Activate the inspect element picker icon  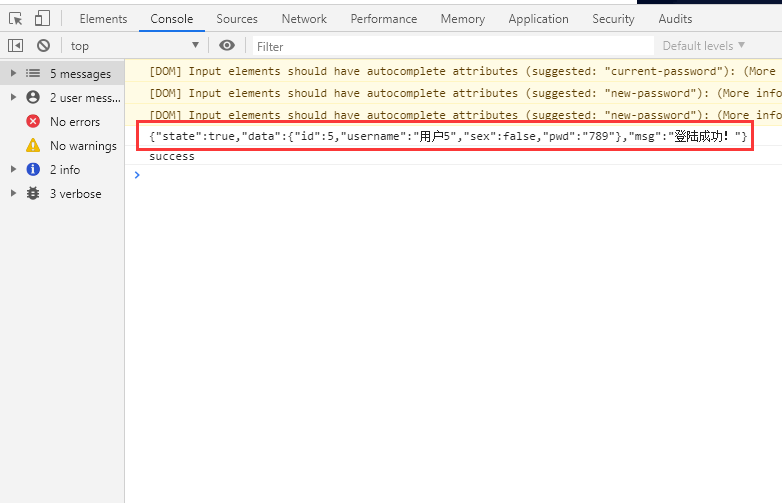coord(15,19)
